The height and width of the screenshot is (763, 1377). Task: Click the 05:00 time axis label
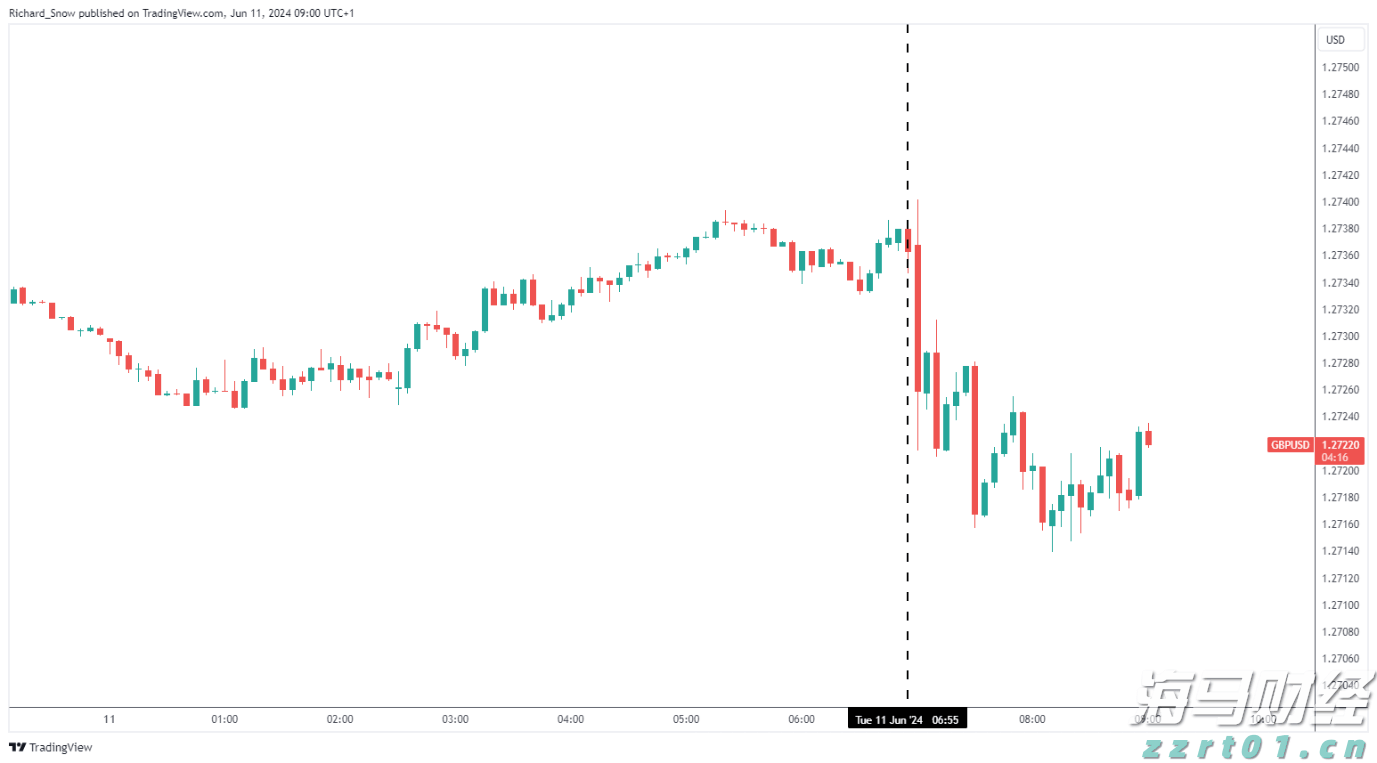686,719
